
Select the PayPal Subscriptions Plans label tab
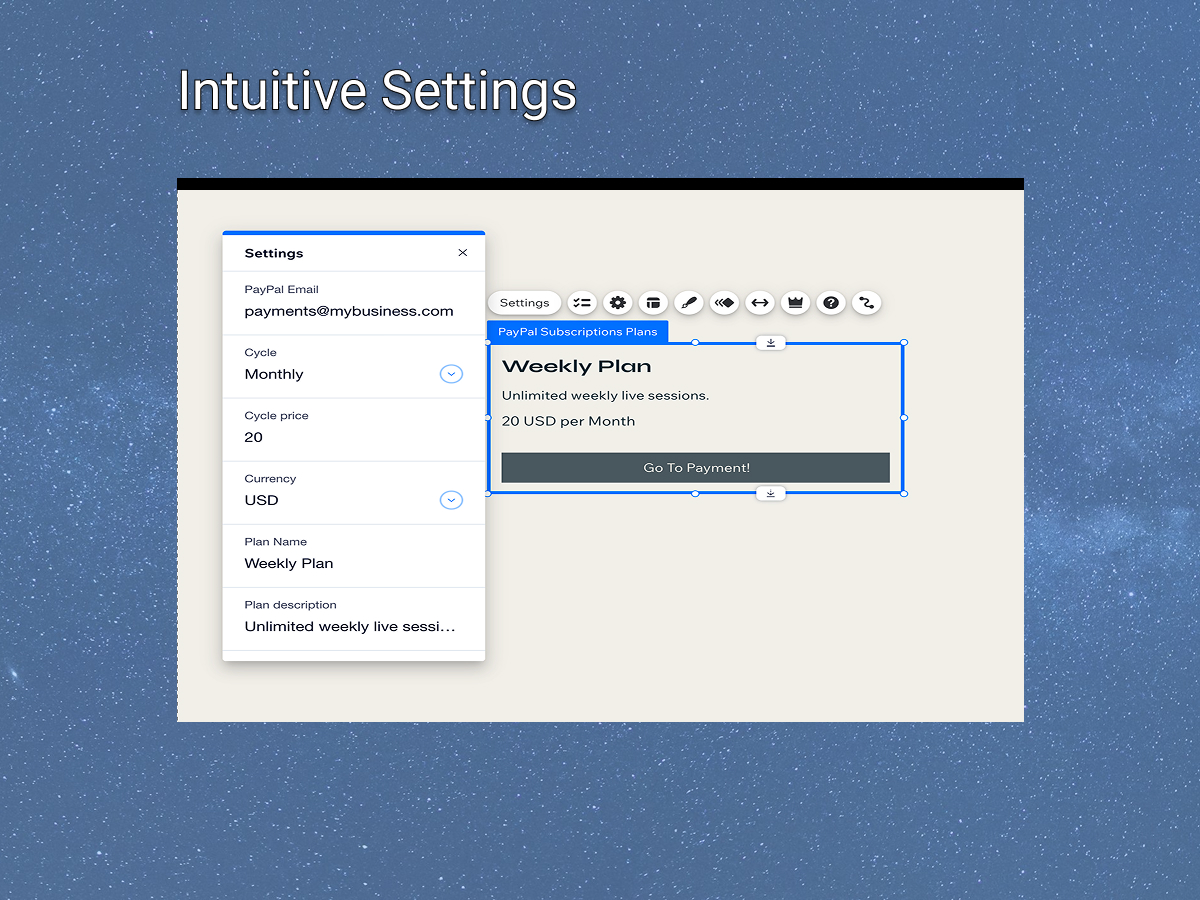click(578, 332)
